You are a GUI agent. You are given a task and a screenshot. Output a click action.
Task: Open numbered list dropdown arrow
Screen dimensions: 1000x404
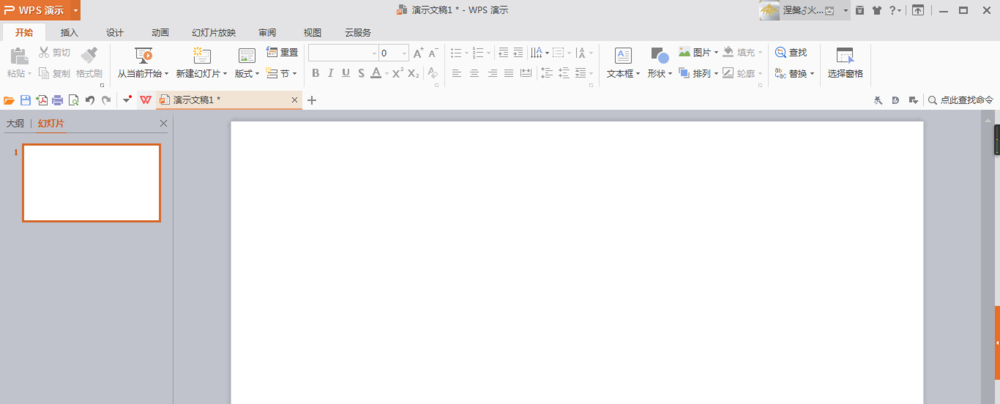pyautogui.click(x=489, y=53)
